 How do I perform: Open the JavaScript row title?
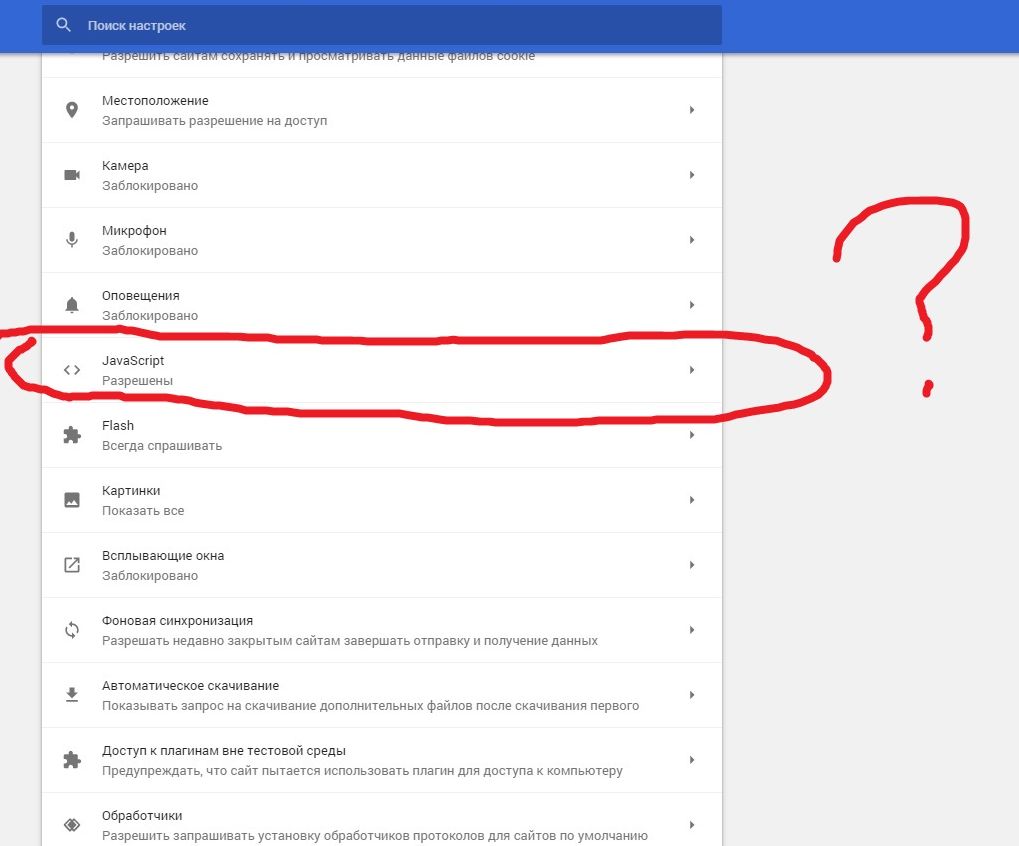(x=133, y=361)
